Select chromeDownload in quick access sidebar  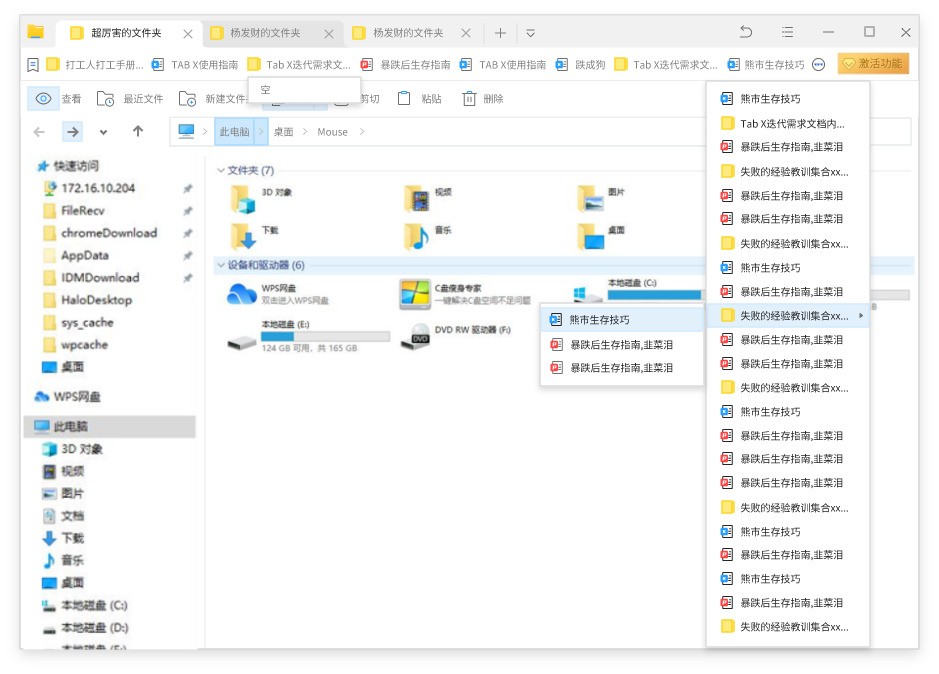tap(108, 233)
